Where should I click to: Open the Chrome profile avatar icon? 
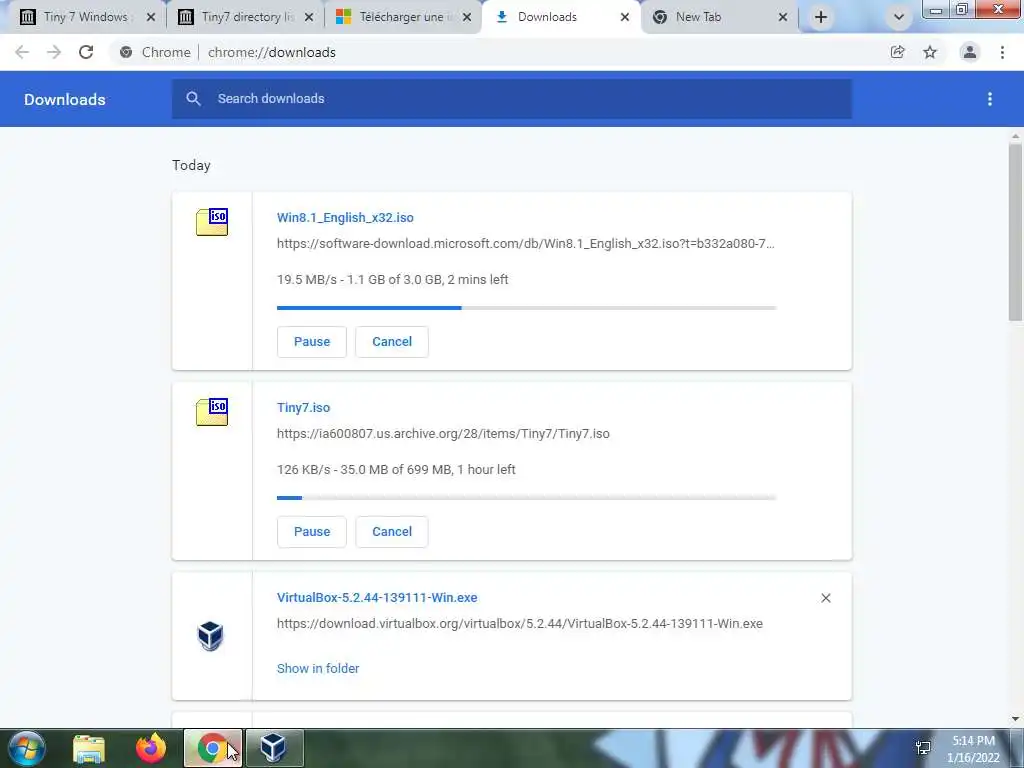(970, 52)
